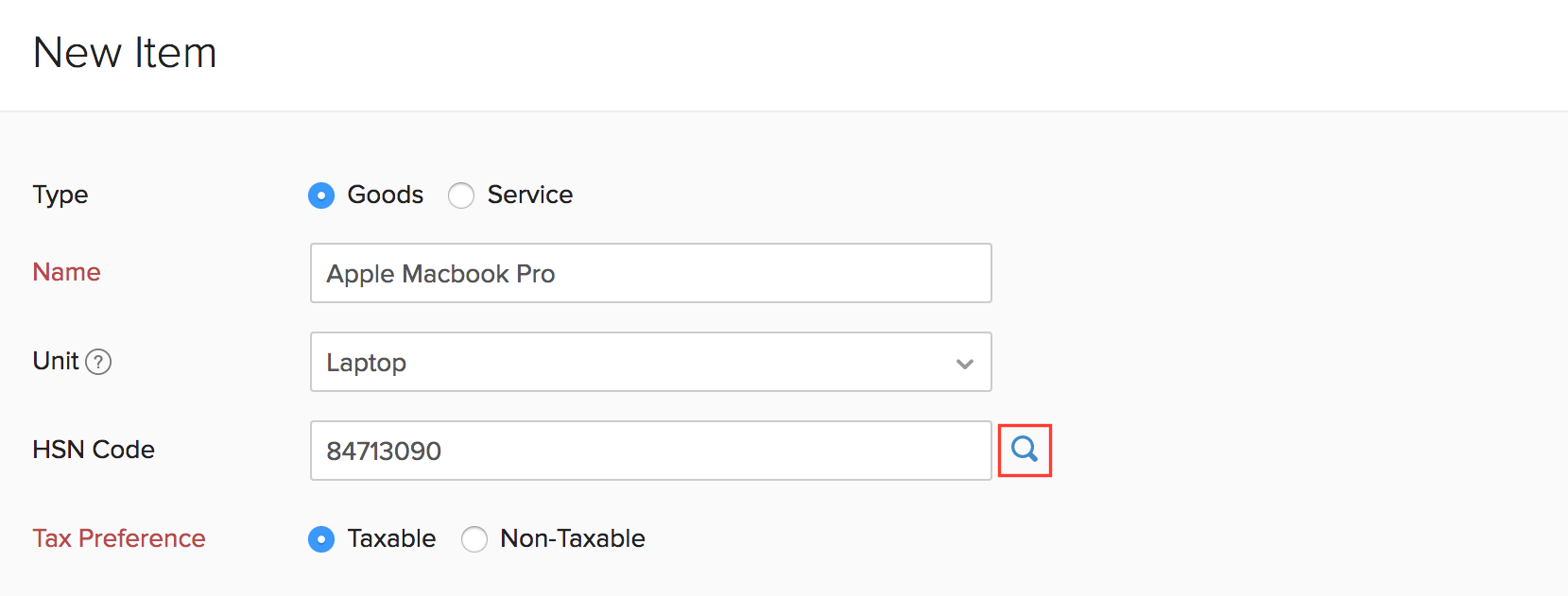Click the Apple Macbook Pro name field

pos(650,273)
